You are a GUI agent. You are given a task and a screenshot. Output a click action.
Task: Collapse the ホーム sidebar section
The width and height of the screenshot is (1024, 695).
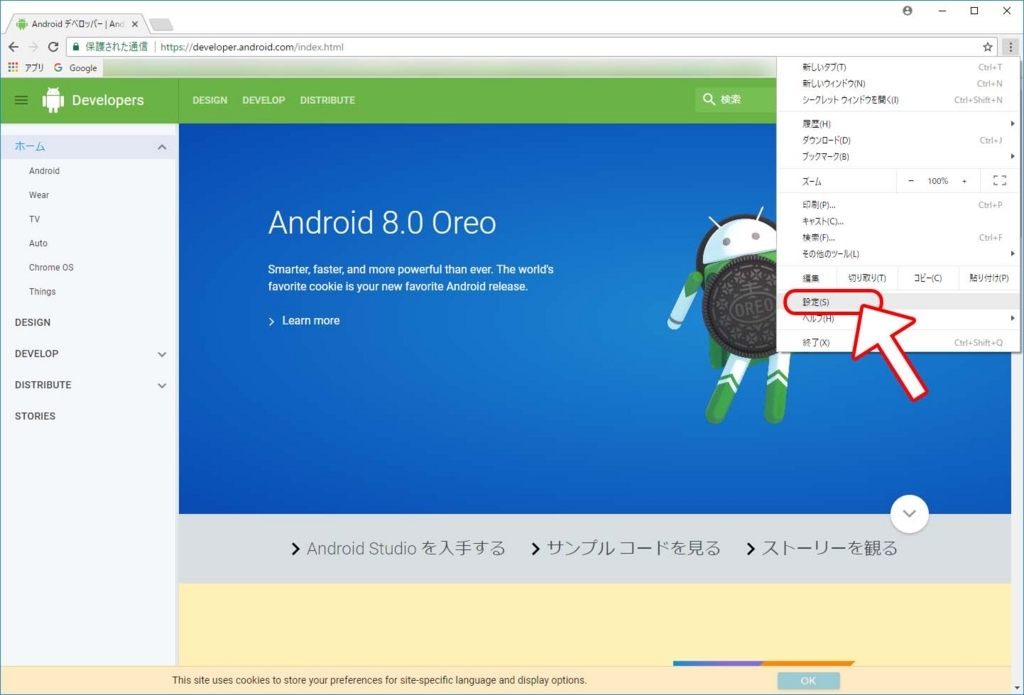coord(162,147)
